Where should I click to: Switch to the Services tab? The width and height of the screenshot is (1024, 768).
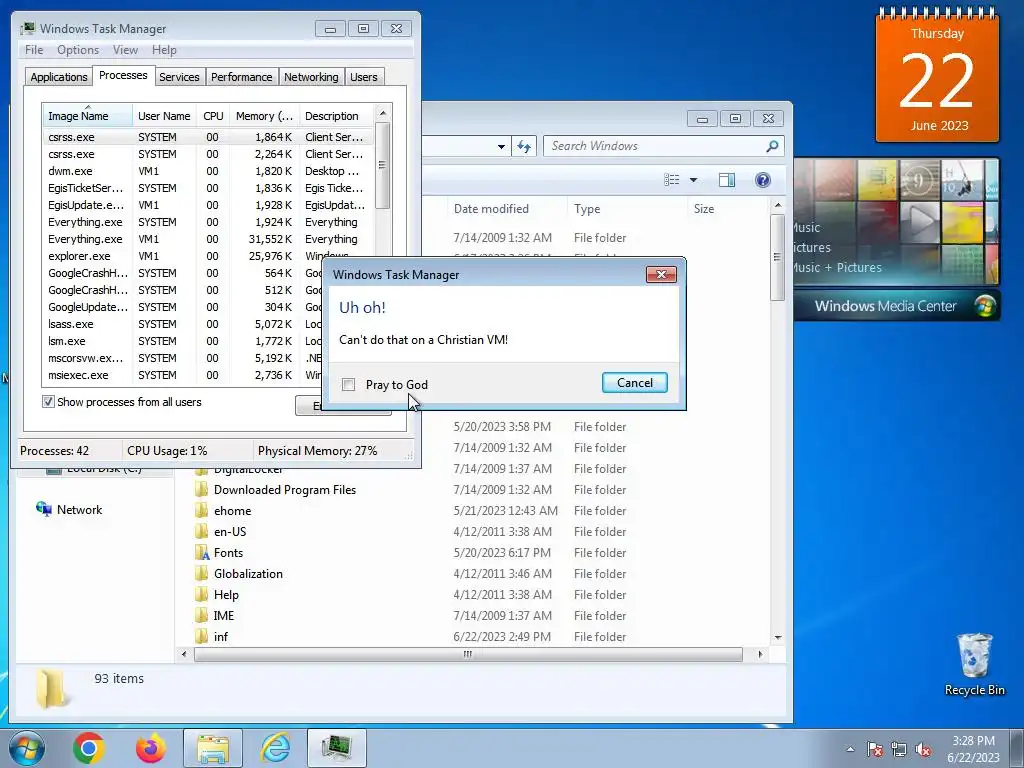click(x=179, y=76)
